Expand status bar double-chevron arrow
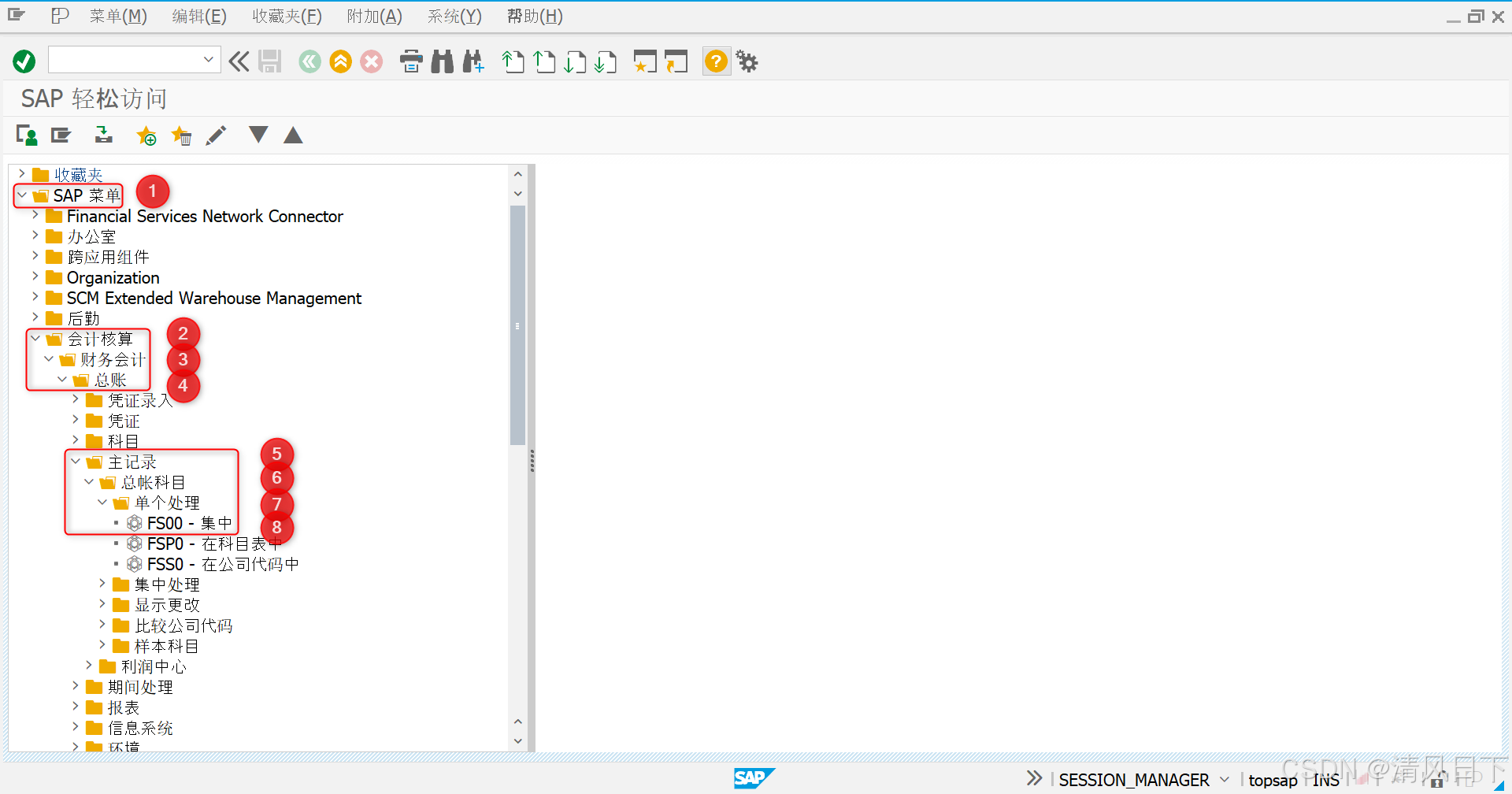This screenshot has width=1512, height=794. (x=1034, y=778)
